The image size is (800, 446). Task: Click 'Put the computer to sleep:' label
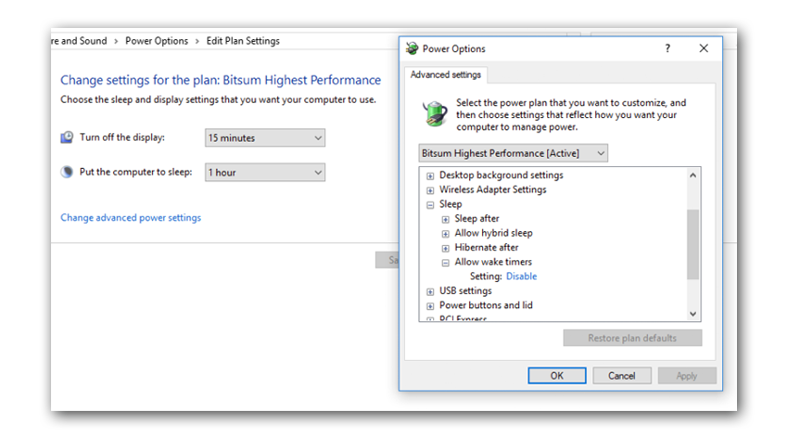[136, 172]
